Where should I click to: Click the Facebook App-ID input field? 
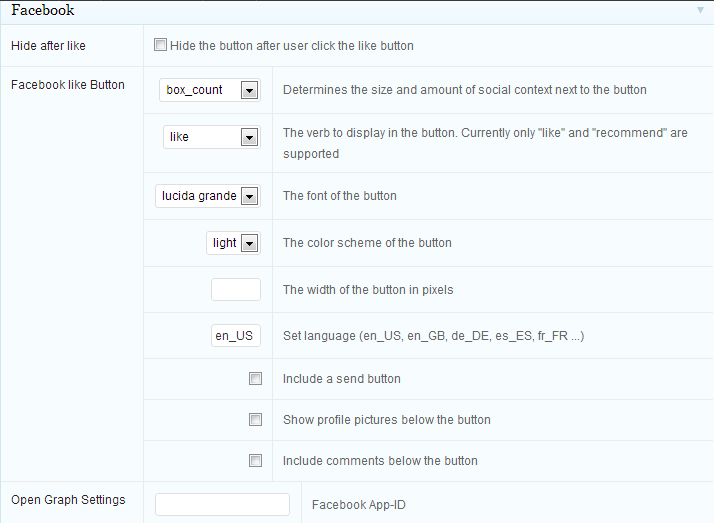coord(222,504)
